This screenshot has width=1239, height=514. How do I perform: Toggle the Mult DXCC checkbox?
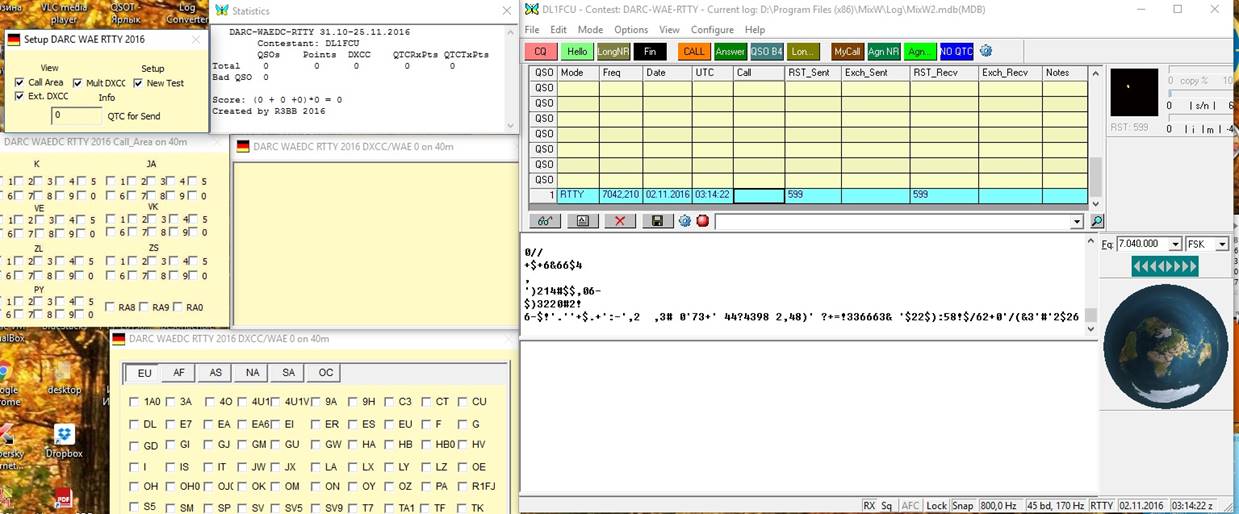pyautogui.click(x=78, y=83)
